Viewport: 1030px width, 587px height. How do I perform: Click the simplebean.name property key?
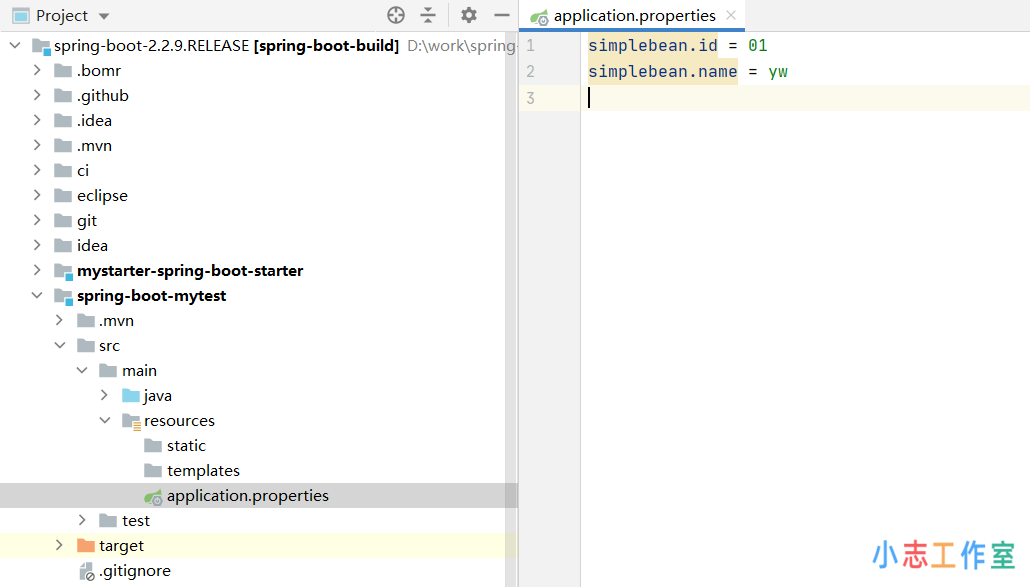[x=662, y=71]
